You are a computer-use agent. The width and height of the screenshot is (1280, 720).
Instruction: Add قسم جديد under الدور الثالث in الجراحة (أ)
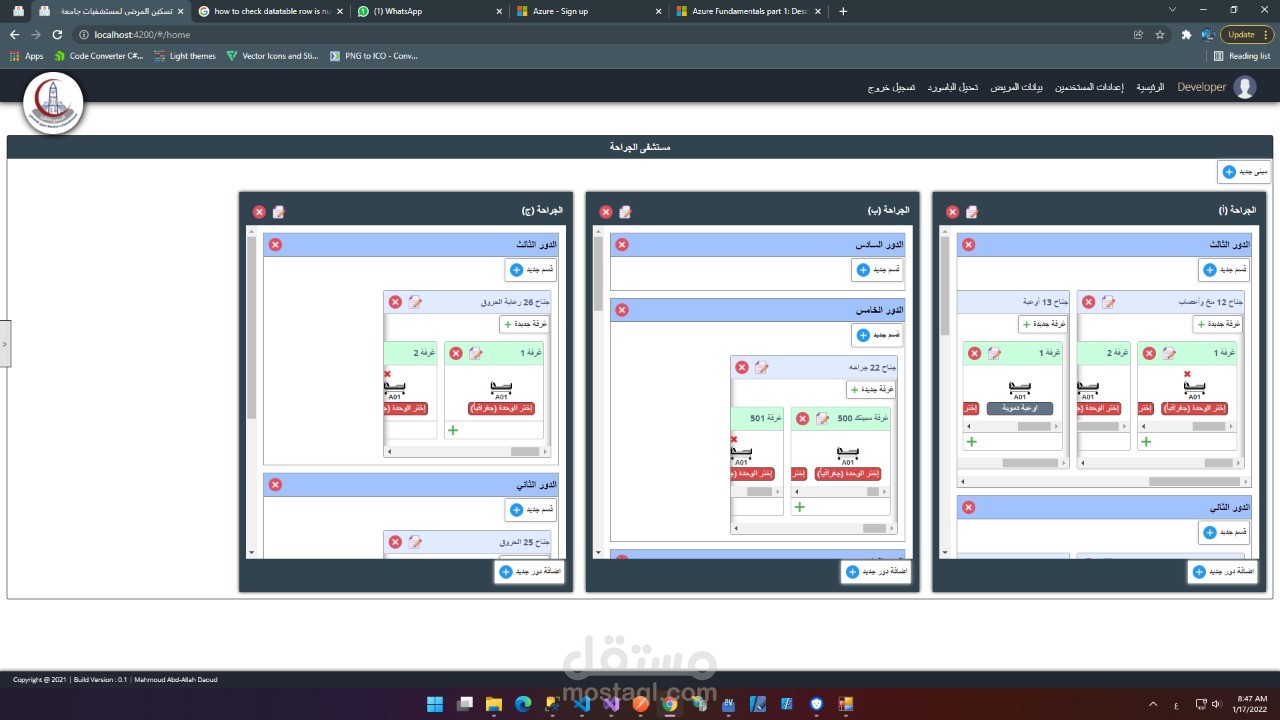(1224, 270)
